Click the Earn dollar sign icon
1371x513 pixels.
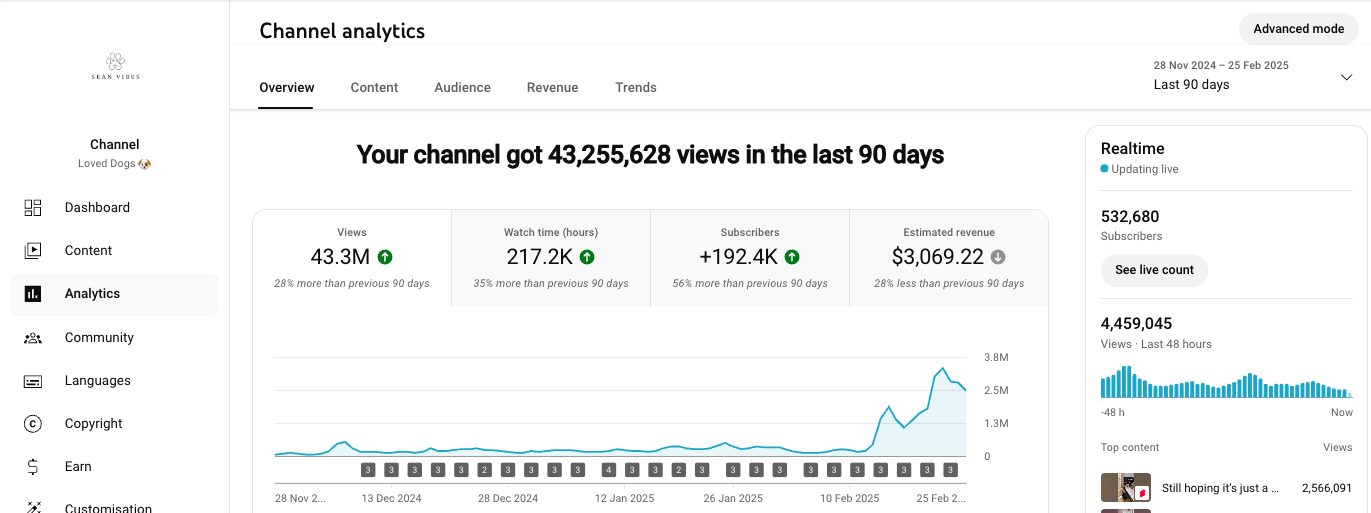[33, 467]
